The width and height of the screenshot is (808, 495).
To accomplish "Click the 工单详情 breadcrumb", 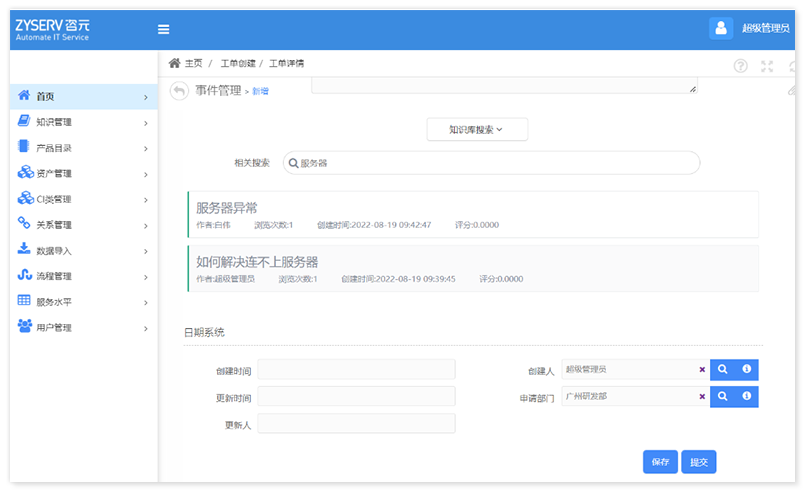I will [x=287, y=63].
